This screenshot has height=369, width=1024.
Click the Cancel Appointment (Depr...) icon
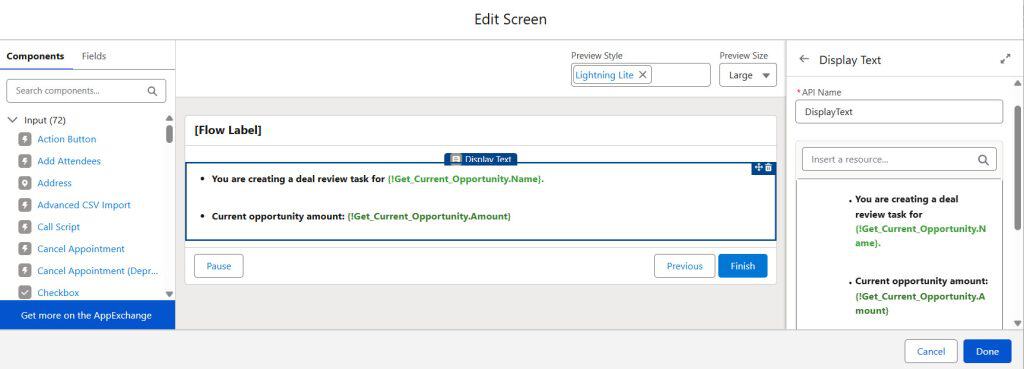(x=25, y=270)
